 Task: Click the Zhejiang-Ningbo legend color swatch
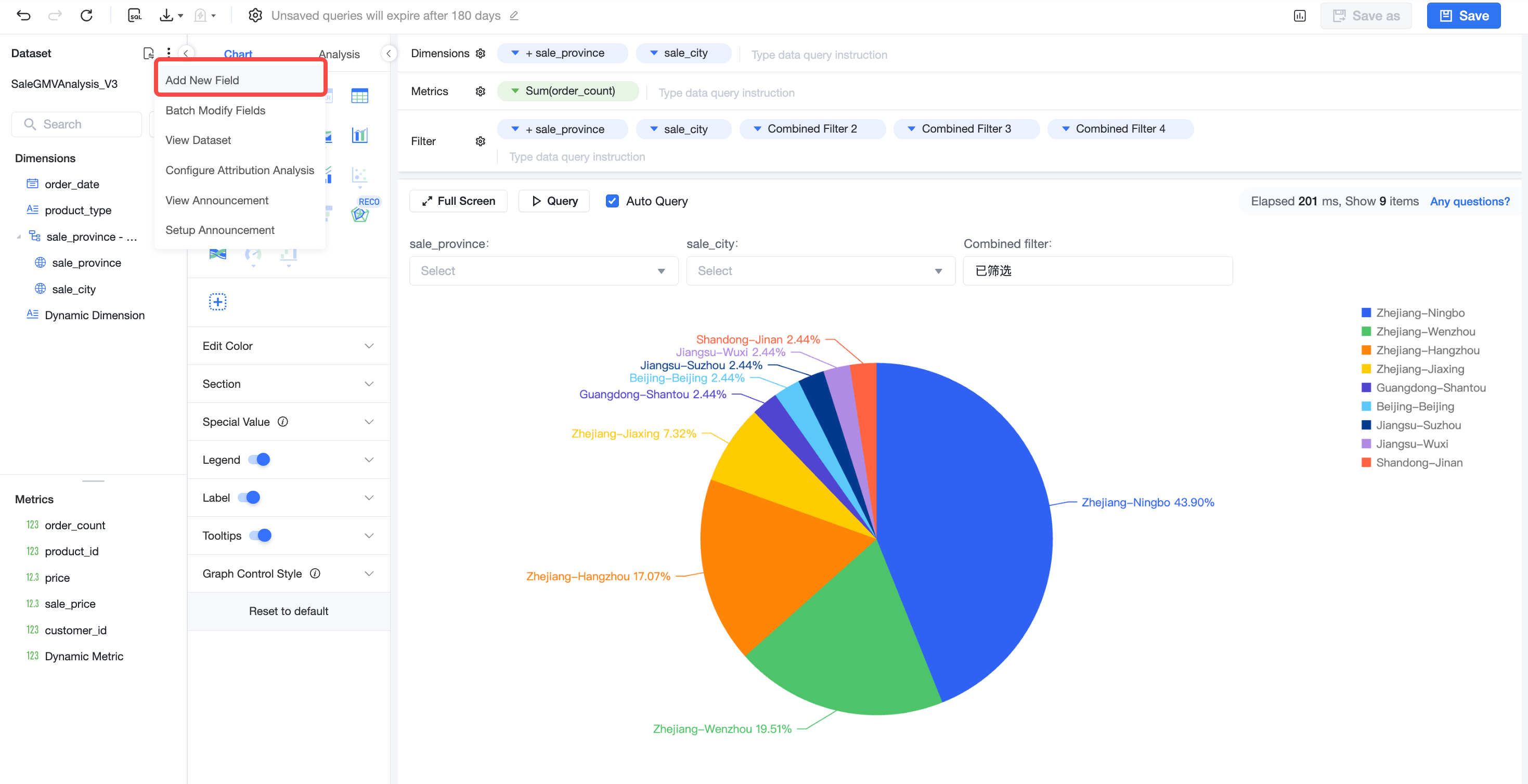click(1366, 312)
